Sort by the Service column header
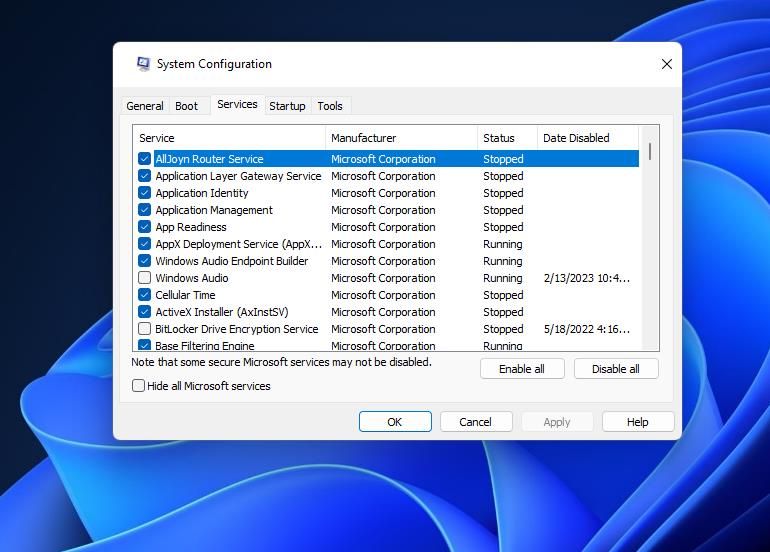Image resolution: width=770 pixels, height=552 pixels. coord(229,138)
